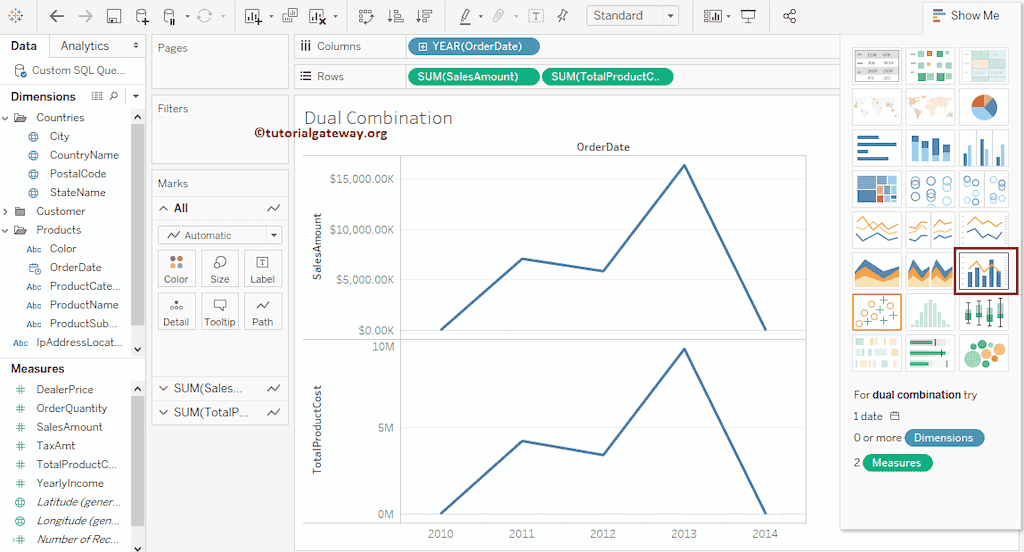The image size is (1024, 552).
Task: Click the Presentation Mode icon
Action: click(748, 16)
